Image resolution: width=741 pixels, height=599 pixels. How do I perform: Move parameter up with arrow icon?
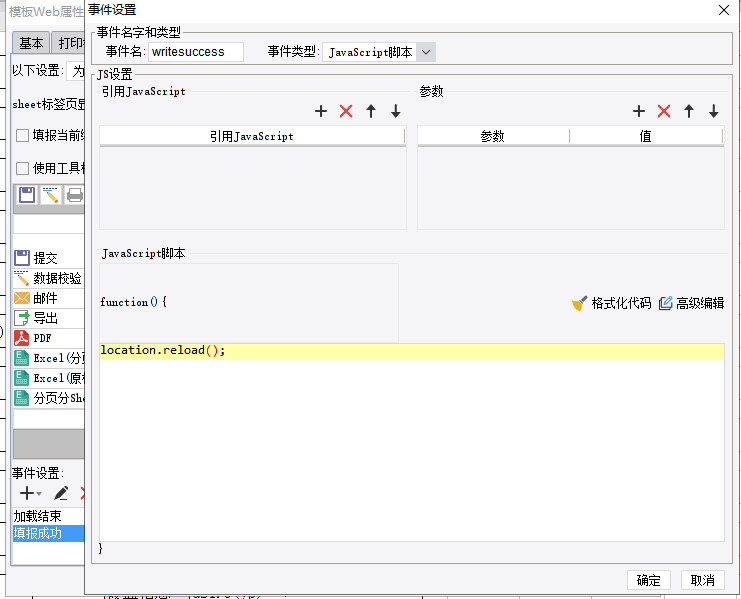(x=689, y=111)
